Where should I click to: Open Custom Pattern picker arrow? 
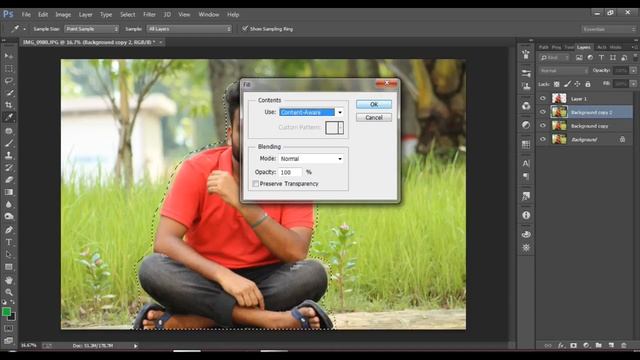pos(341,128)
